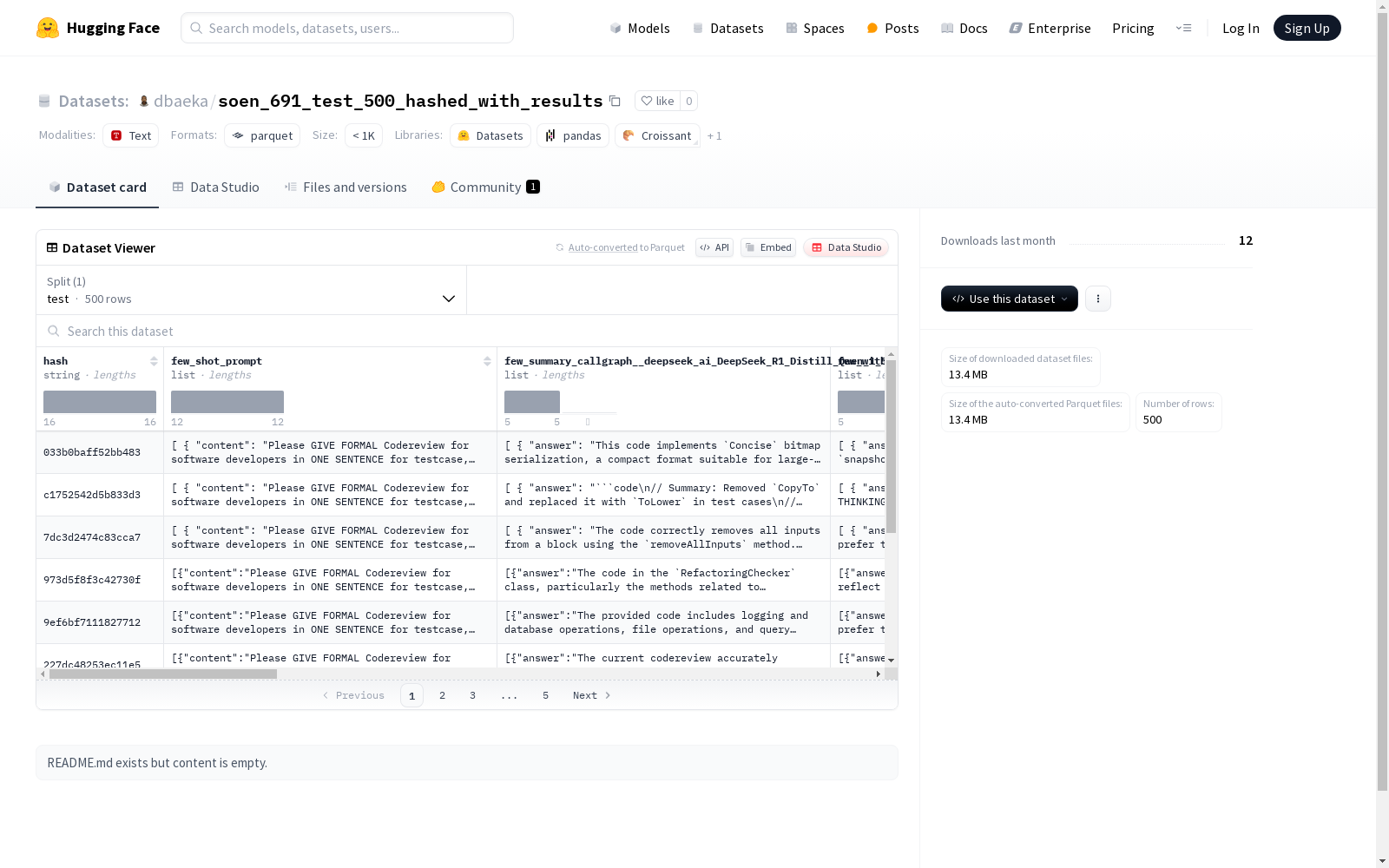1389x868 pixels.
Task: Click the Dataset Viewer table icon
Action: tap(52, 247)
